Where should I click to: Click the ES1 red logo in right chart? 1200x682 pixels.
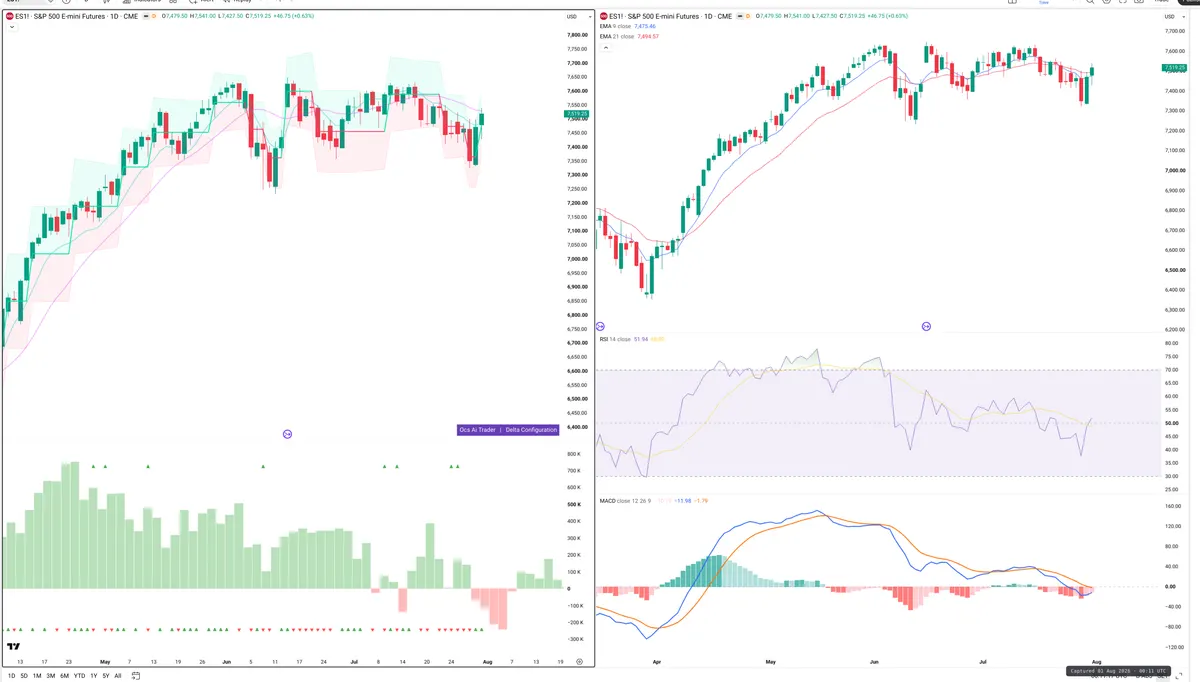click(x=603, y=16)
